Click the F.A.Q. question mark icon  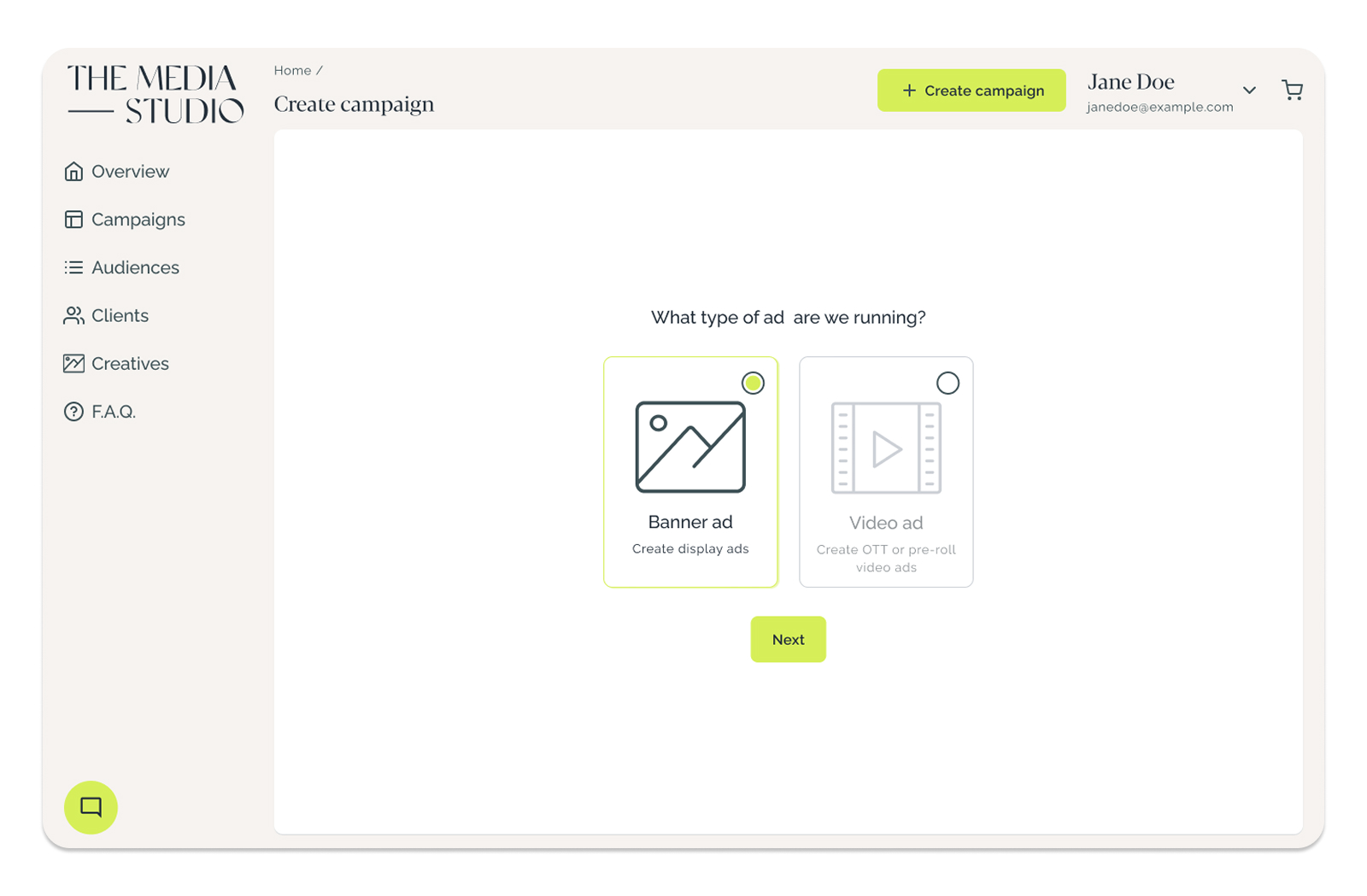point(73,412)
